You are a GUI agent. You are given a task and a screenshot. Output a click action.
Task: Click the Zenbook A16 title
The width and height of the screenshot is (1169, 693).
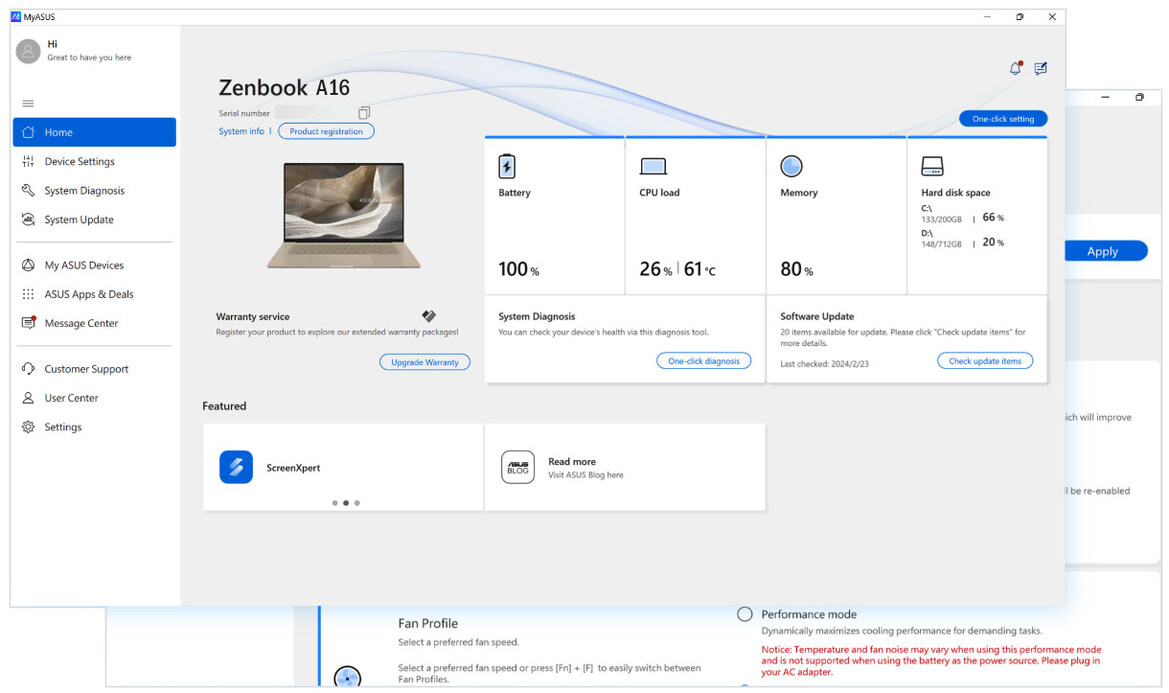[x=284, y=88]
